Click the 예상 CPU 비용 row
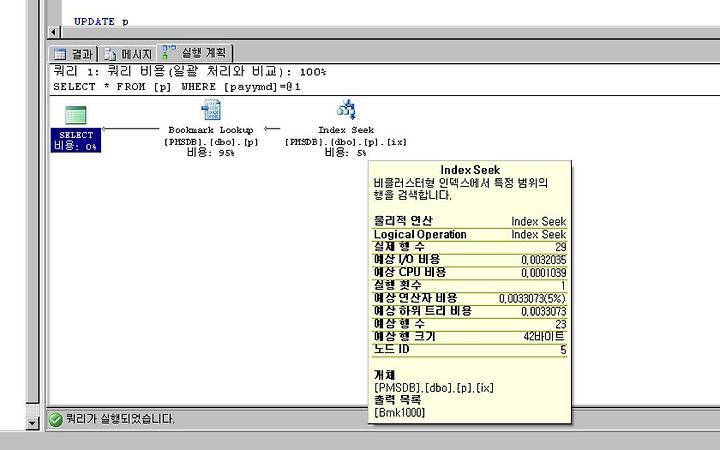 (x=470, y=273)
